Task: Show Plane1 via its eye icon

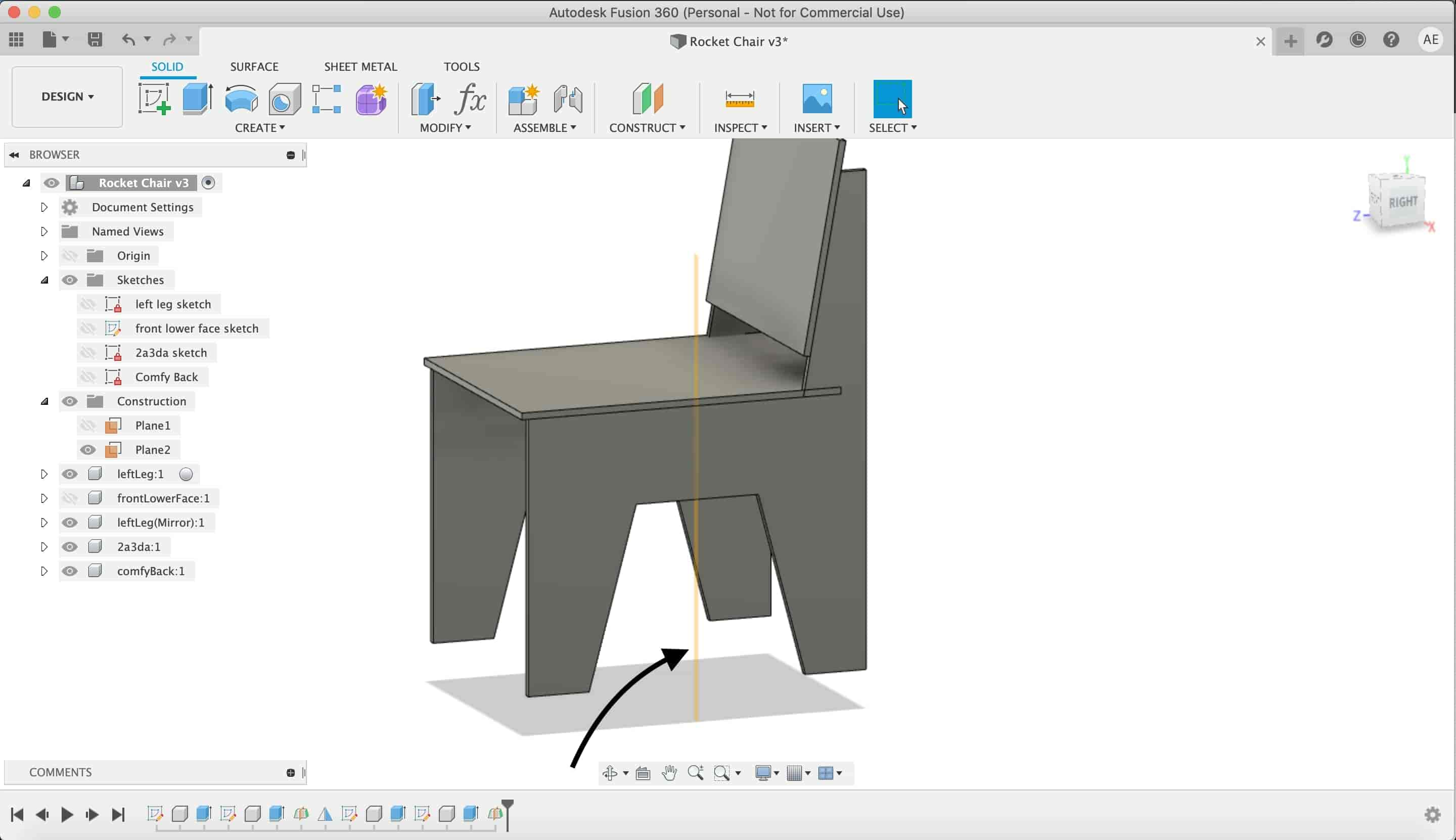Action: point(88,425)
